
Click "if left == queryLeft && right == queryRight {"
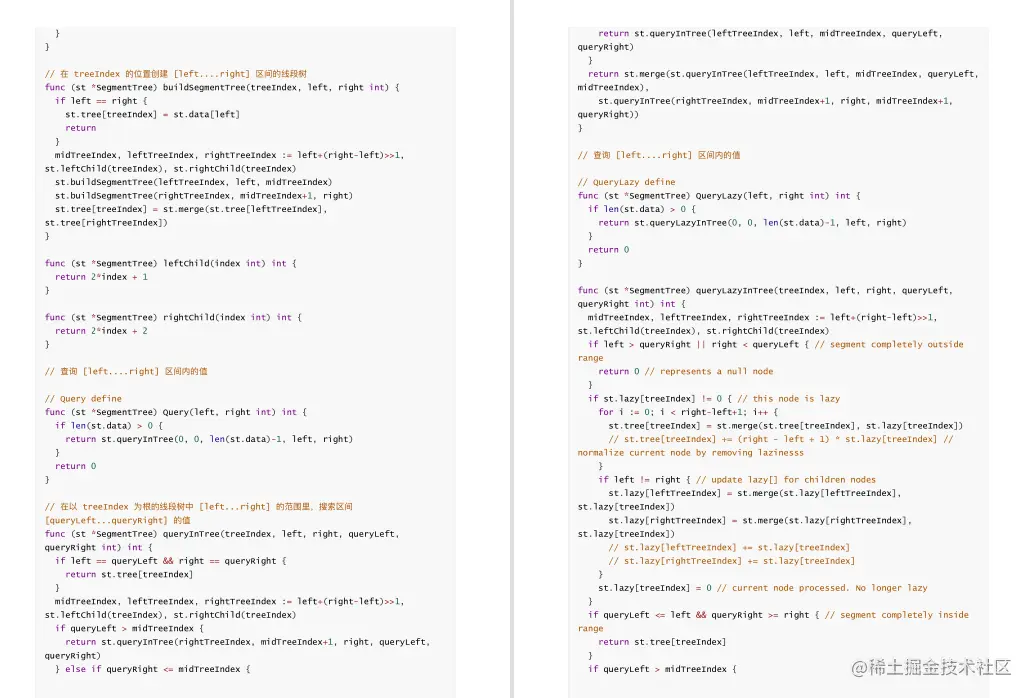(170, 561)
